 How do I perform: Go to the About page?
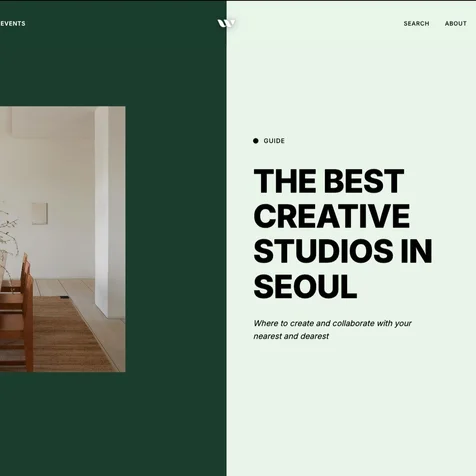point(455,24)
